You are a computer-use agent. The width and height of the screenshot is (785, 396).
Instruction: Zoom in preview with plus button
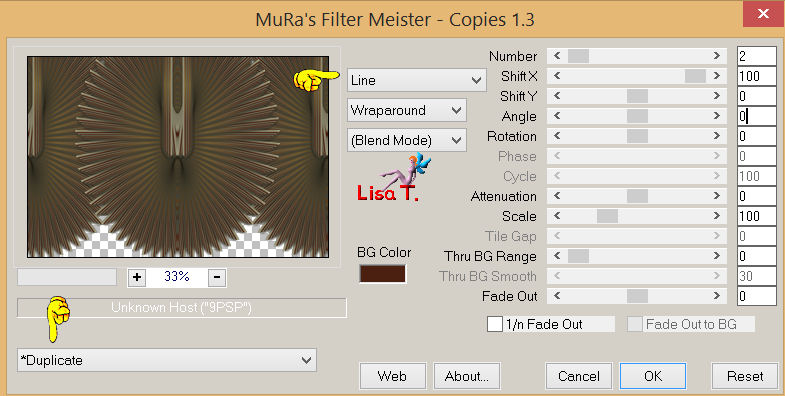[137, 277]
